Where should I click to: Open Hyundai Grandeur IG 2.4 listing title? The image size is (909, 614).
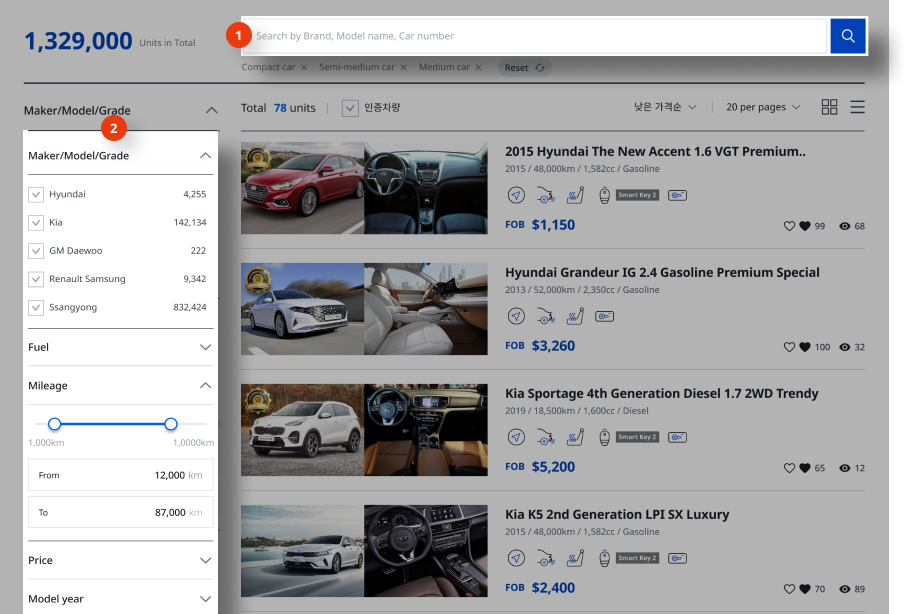click(x=662, y=273)
